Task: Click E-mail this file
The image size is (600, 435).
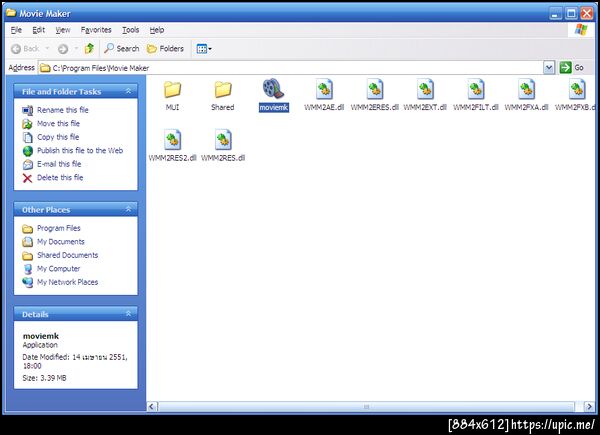Action: pyautogui.click(x=59, y=164)
